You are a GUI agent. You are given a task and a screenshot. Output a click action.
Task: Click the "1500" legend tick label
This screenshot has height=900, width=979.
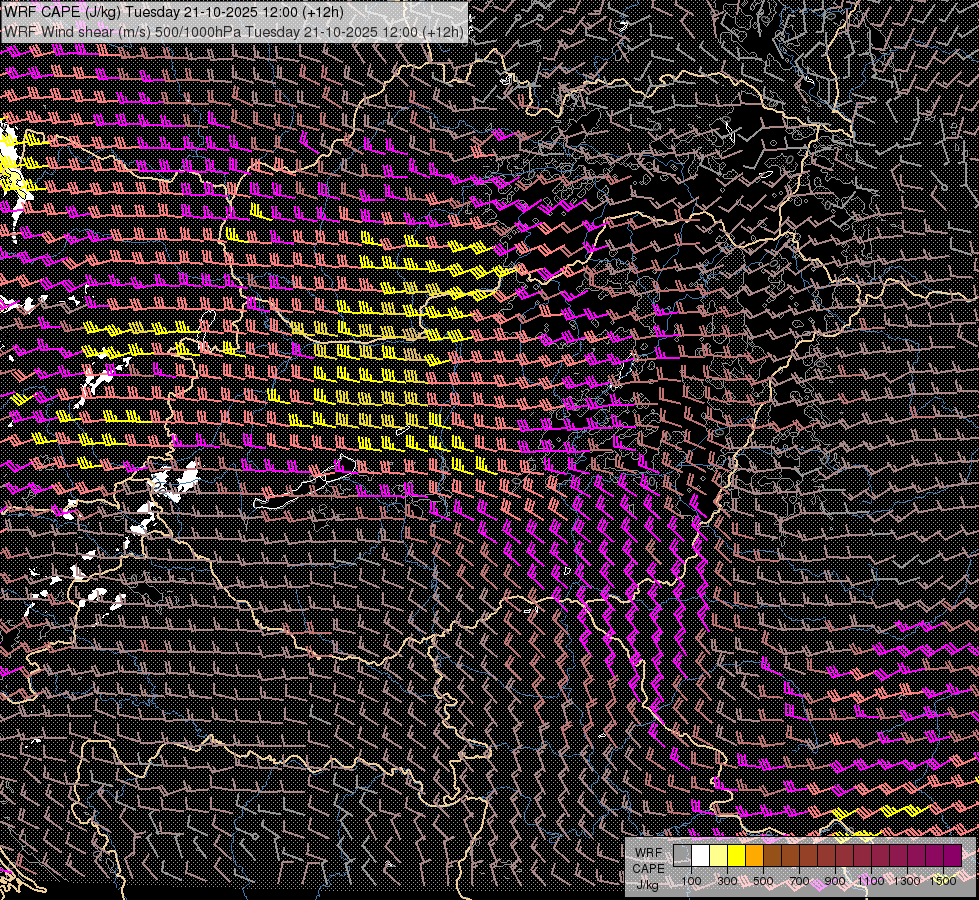click(943, 881)
